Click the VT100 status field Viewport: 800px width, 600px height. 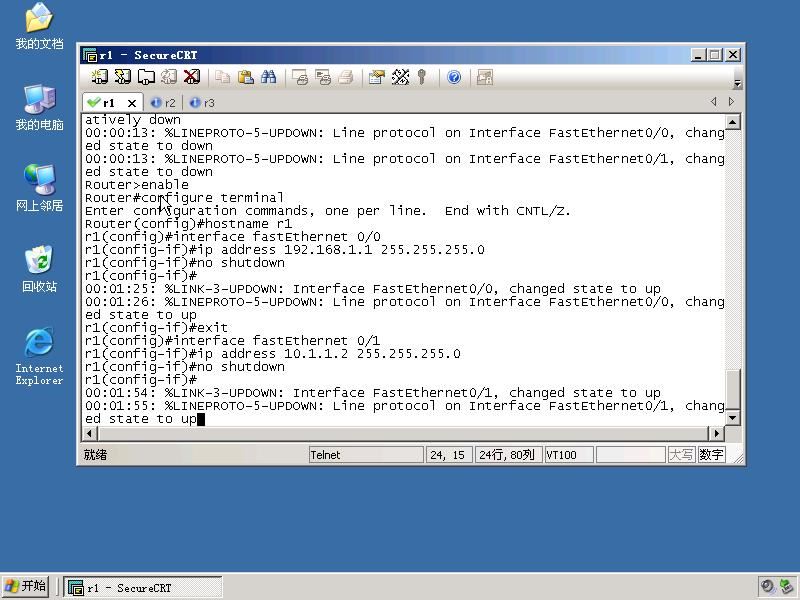point(569,455)
